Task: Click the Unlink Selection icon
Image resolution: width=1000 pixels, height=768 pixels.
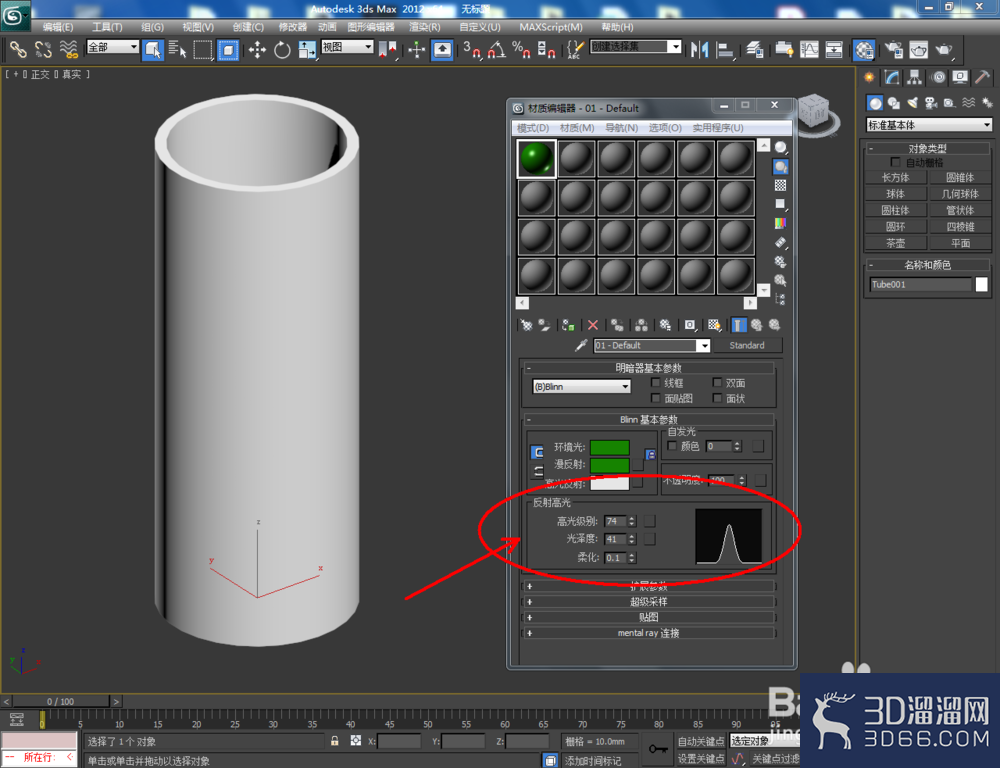Action: (x=43, y=49)
